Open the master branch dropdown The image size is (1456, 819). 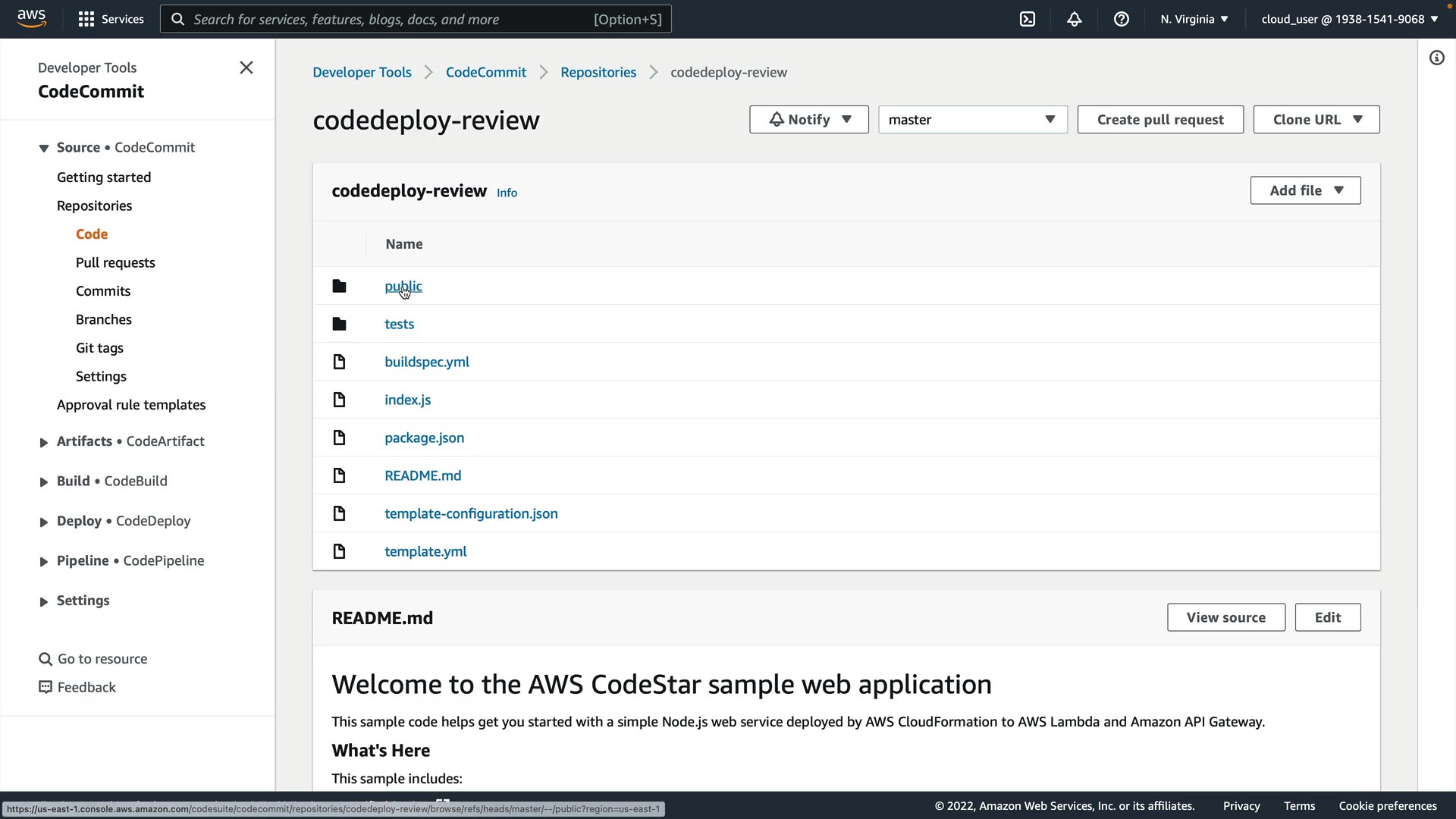[x=972, y=120]
